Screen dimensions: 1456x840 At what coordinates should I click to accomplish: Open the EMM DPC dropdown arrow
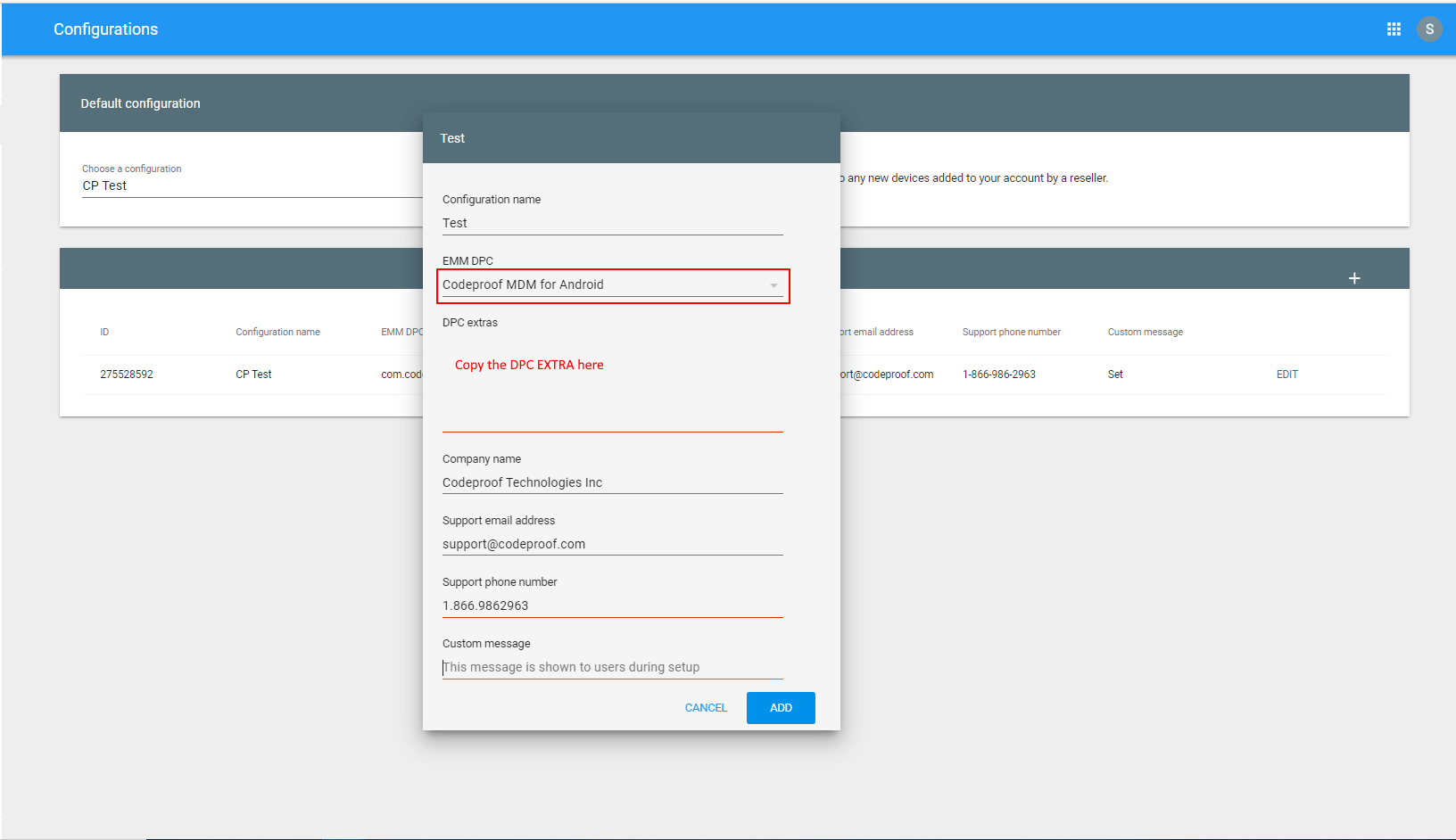(x=773, y=285)
